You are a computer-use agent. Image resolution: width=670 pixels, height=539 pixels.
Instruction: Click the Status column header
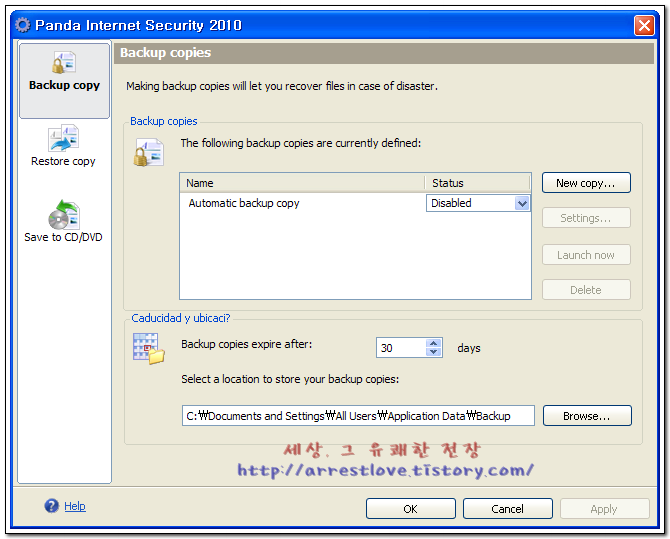pos(478,183)
